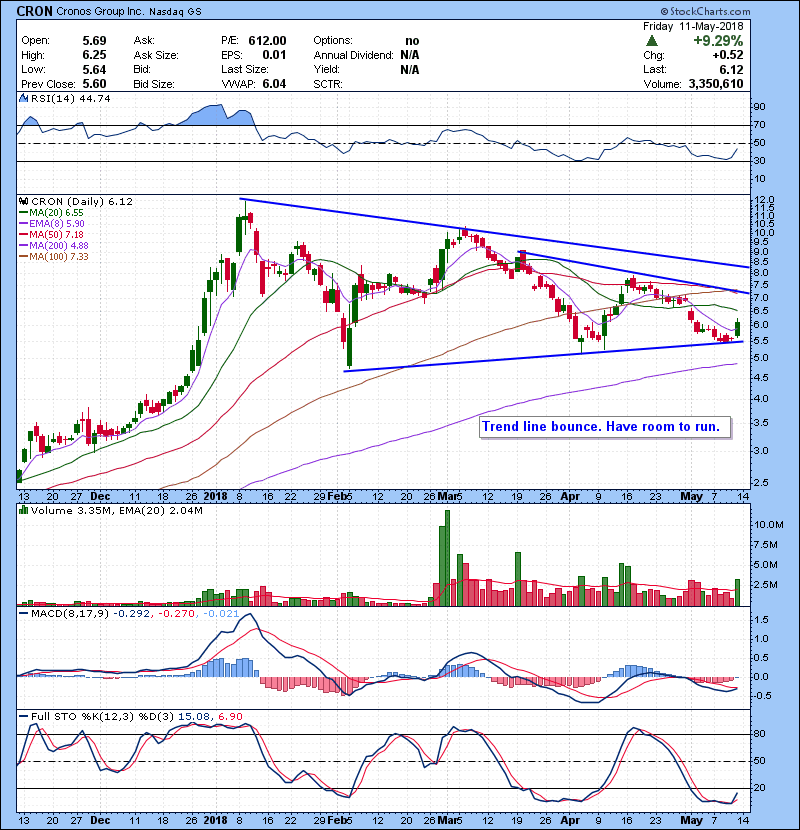Click the Bid Size: label

(154, 84)
